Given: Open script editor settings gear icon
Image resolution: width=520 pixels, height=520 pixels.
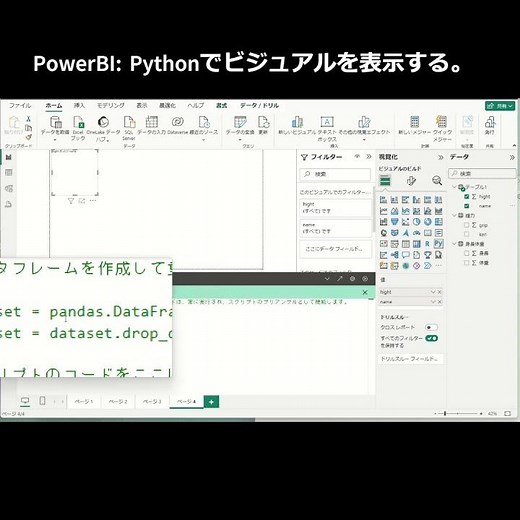Looking at the screenshot, I should [x=352, y=279].
